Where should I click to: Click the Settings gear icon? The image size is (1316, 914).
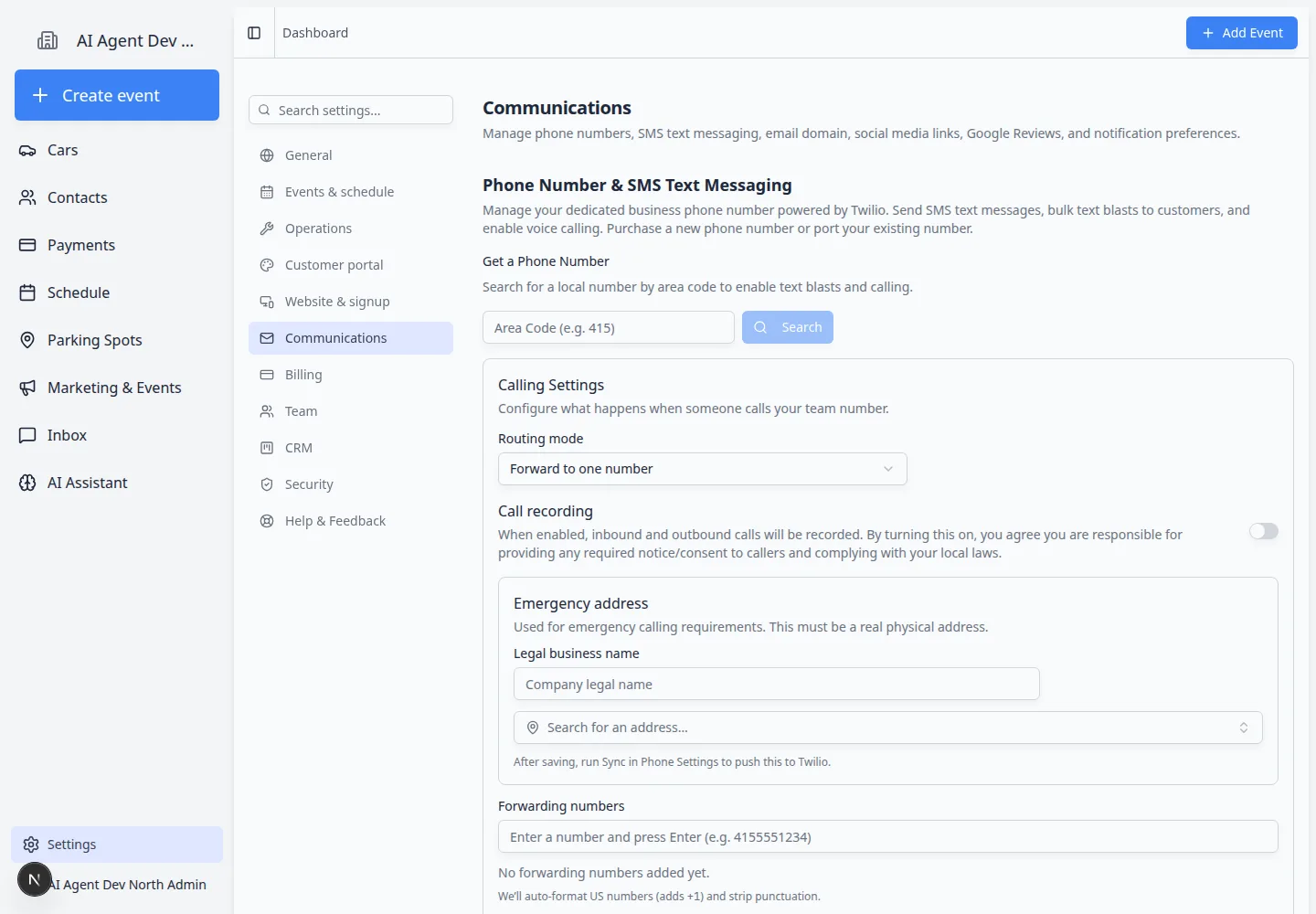(31, 845)
